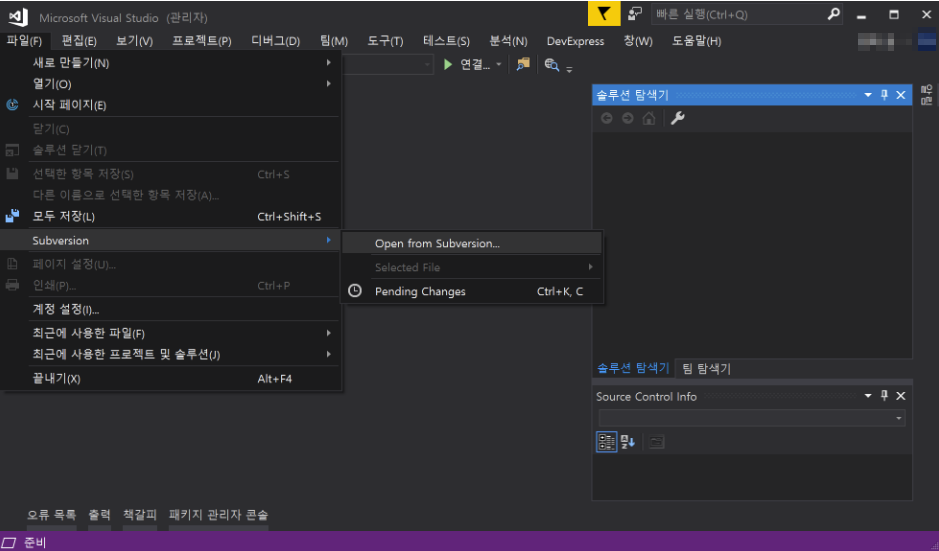Click the wrench properties icon in Solution Explorer
Screen dimensions: 939x551
click(x=677, y=118)
